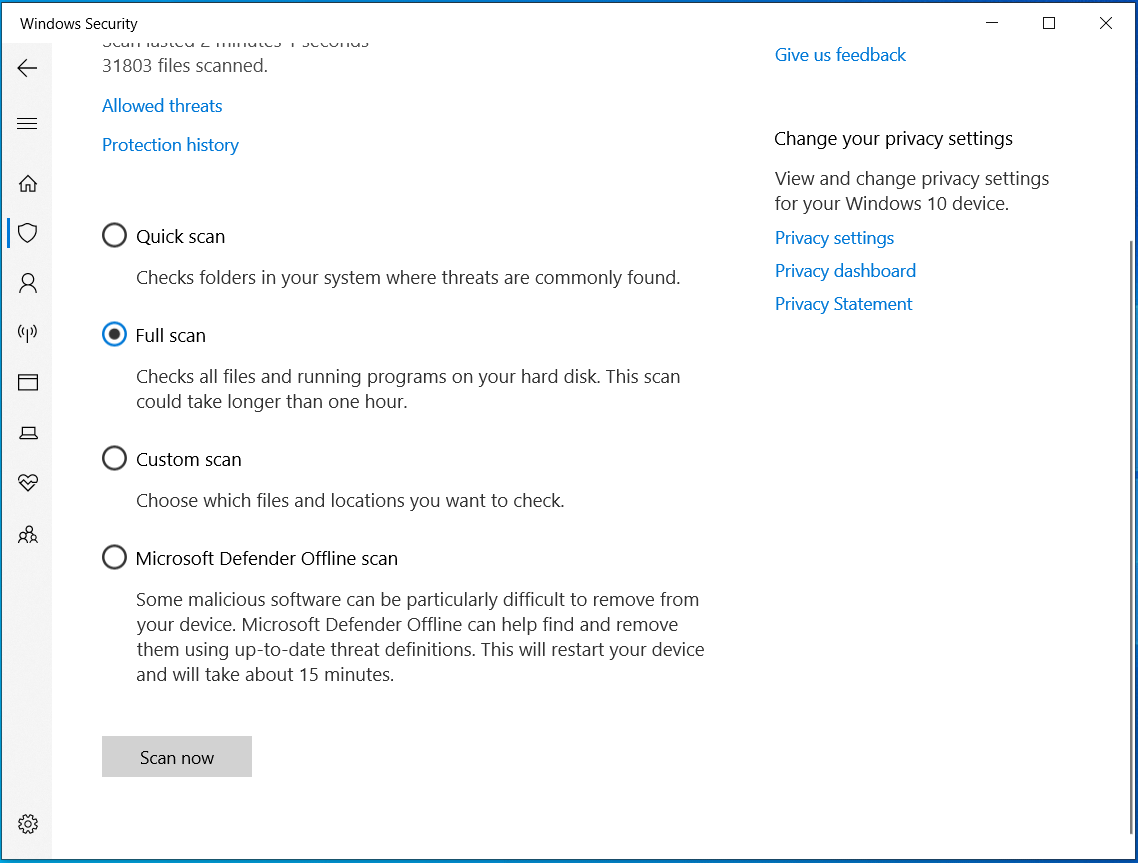Open the Home section icon

pos(28,184)
